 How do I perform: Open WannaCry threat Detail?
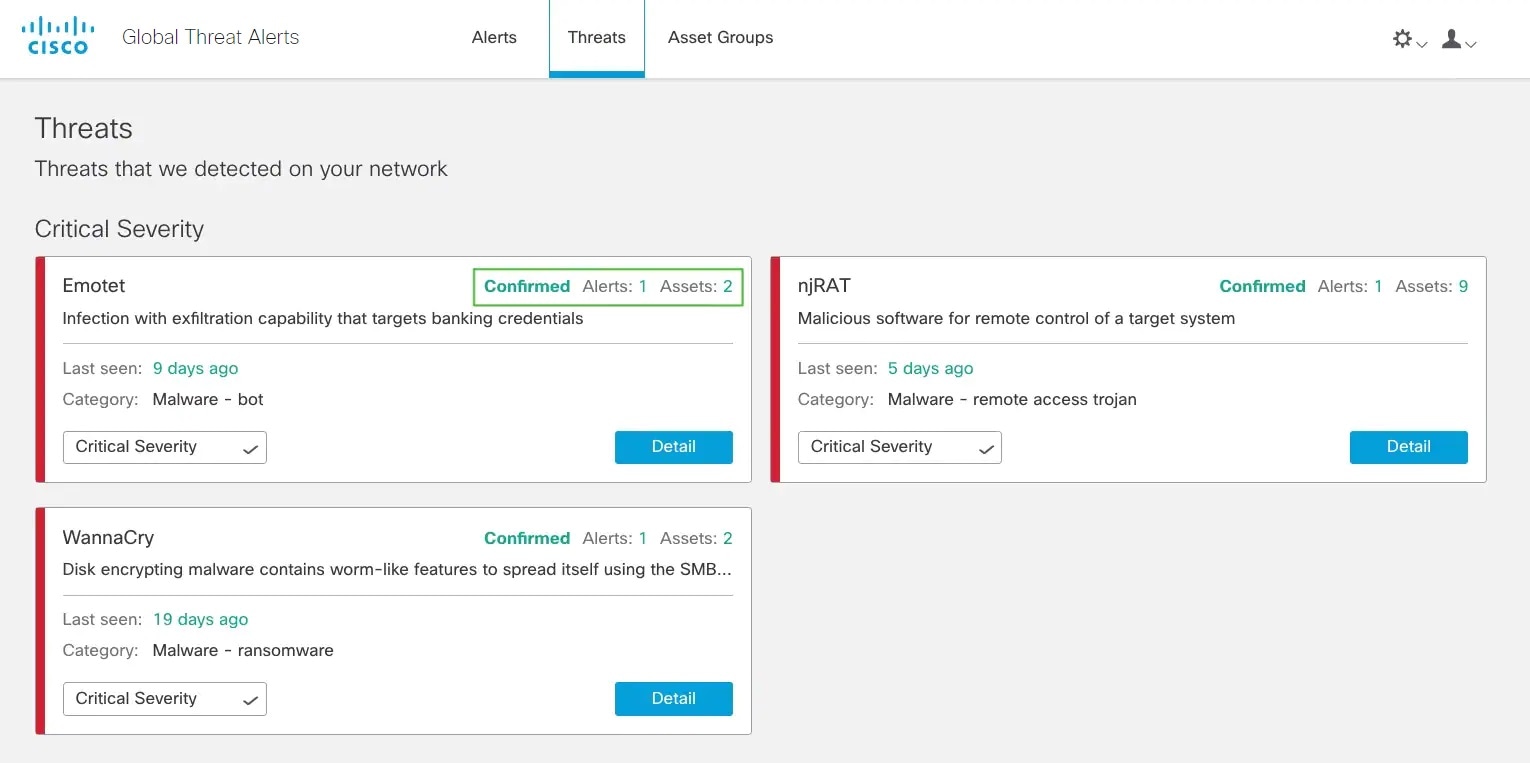(674, 699)
